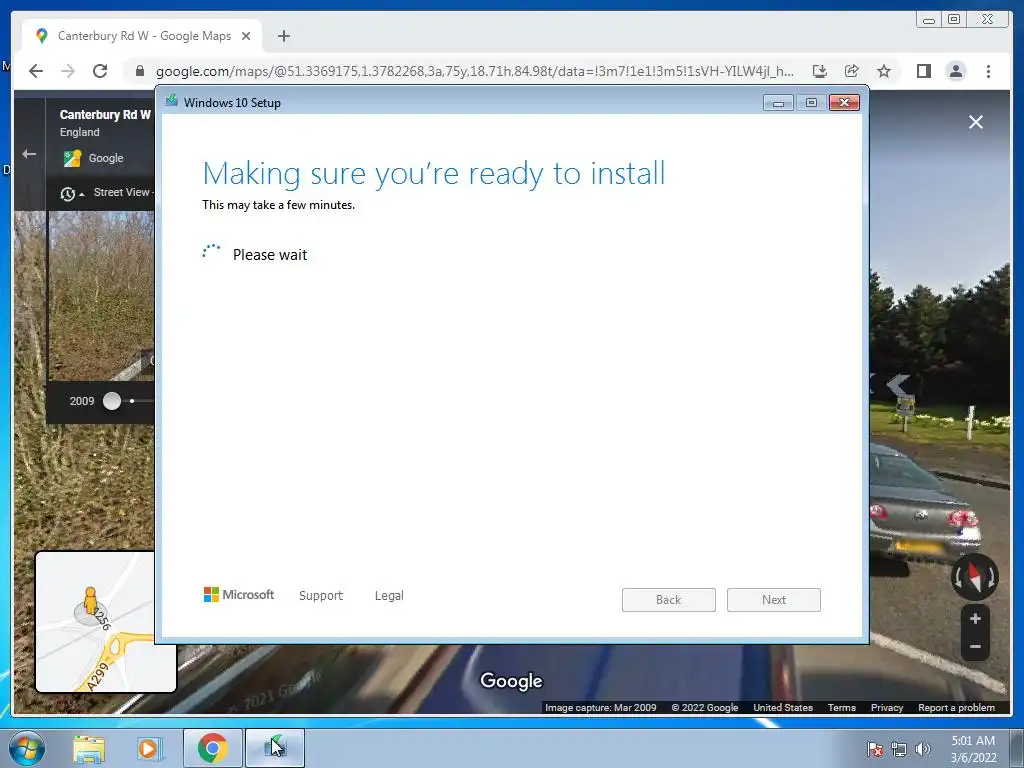The width and height of the screenshot is (1024, 768).
Task: Open the Windows Start menu
Action: 27,748
